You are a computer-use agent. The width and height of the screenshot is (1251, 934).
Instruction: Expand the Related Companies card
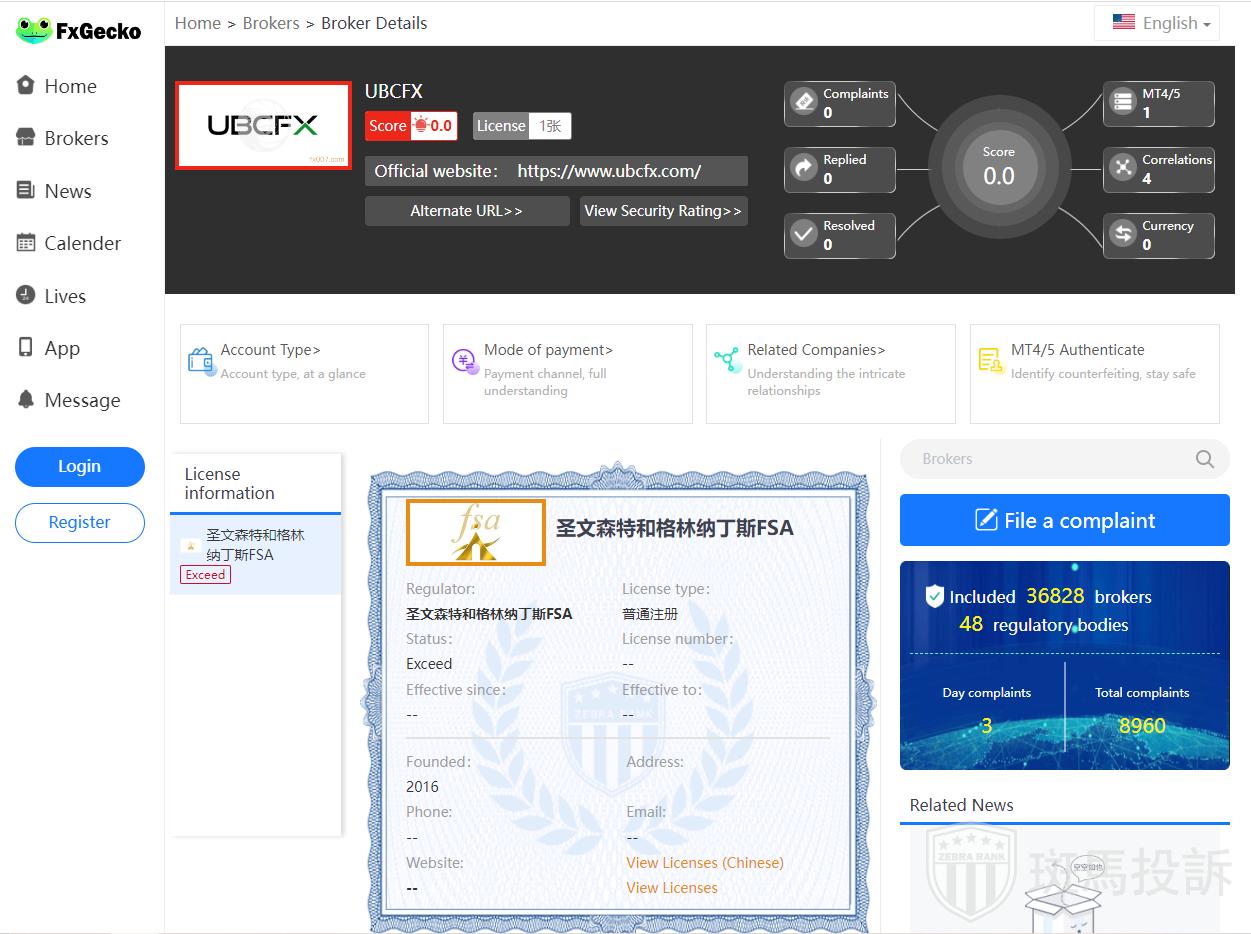(x=830, y=373)
